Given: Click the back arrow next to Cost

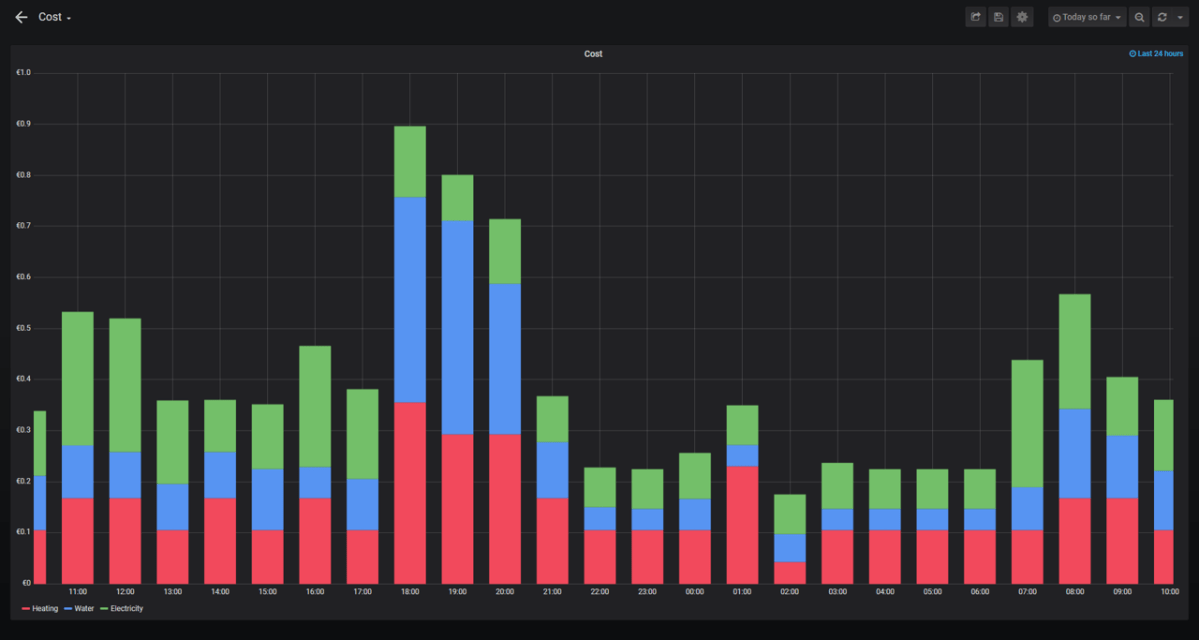Looking at the screenshot, I should (x=20, y=16).
